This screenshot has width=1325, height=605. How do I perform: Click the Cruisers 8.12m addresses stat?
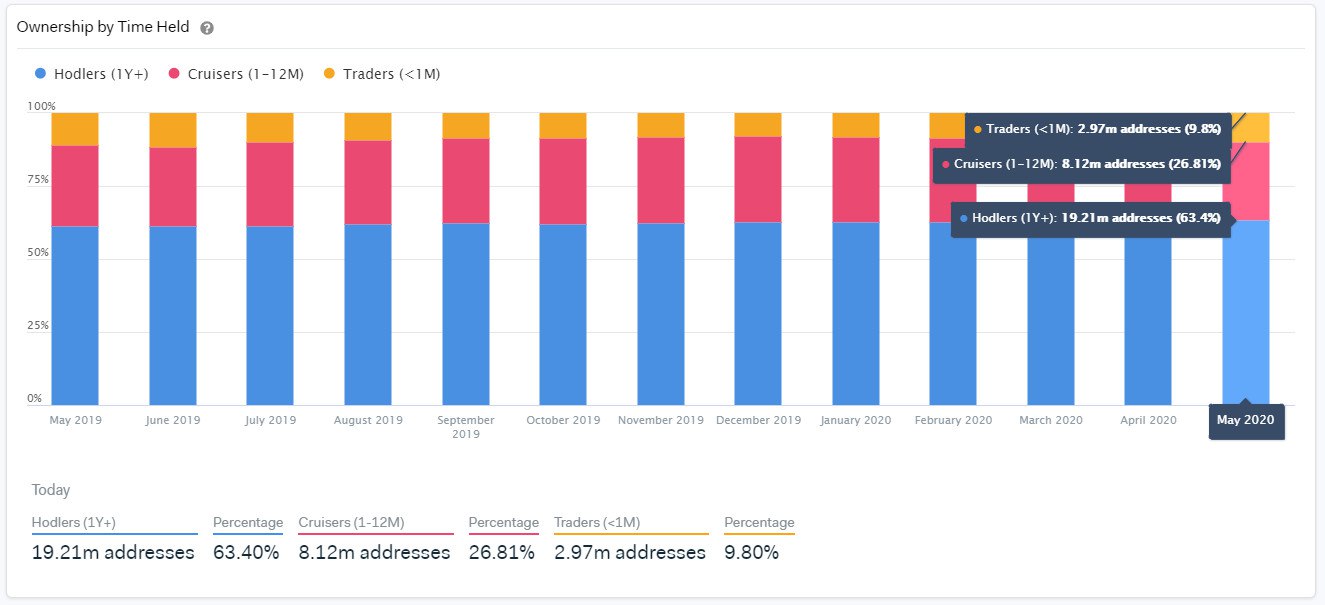(x=374, y=552)
